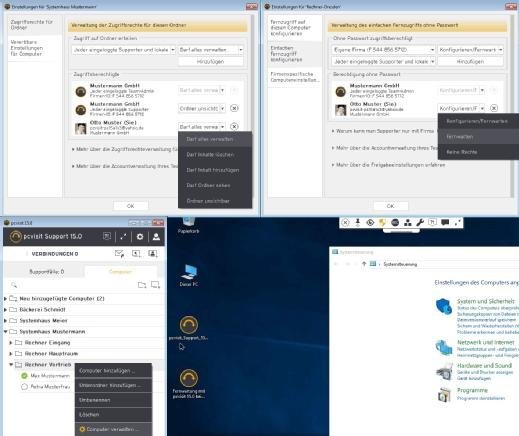This screenshot has width=519, height=436.
Task: Expand the Rechner Eingang subfolder
Action: tap(11, 343)
